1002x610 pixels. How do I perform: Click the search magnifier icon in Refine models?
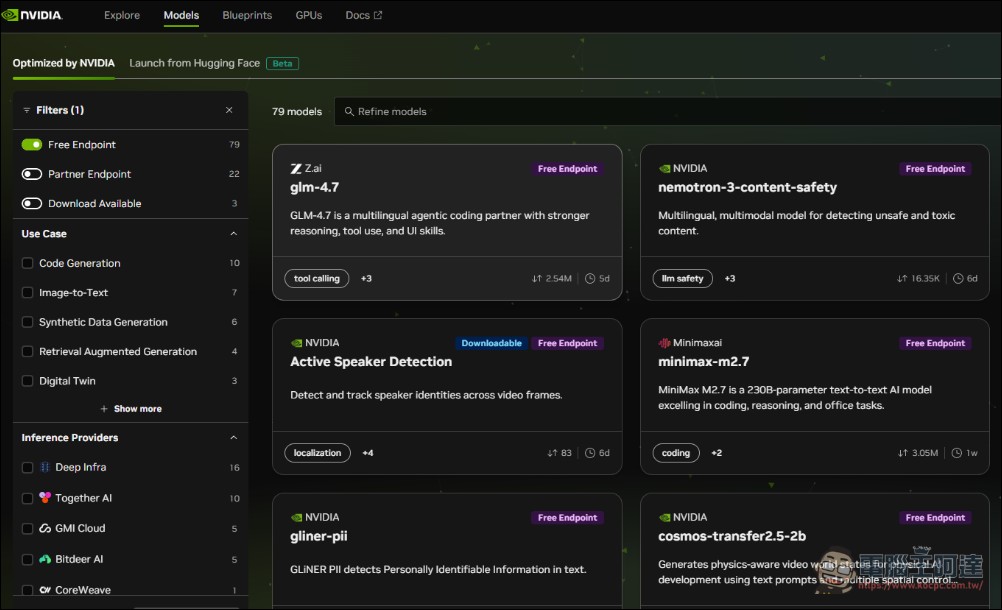pos(349,112)
